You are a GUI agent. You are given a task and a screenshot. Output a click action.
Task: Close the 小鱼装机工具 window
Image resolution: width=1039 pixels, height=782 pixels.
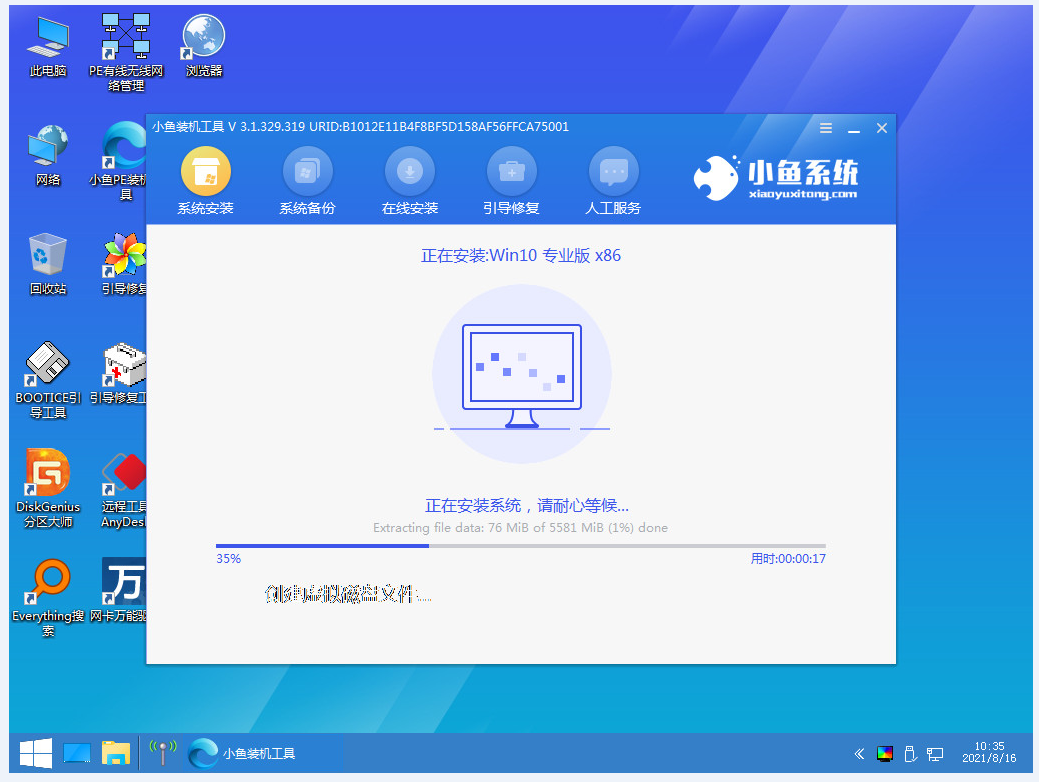pyautogui.click(x=881, y=128)
